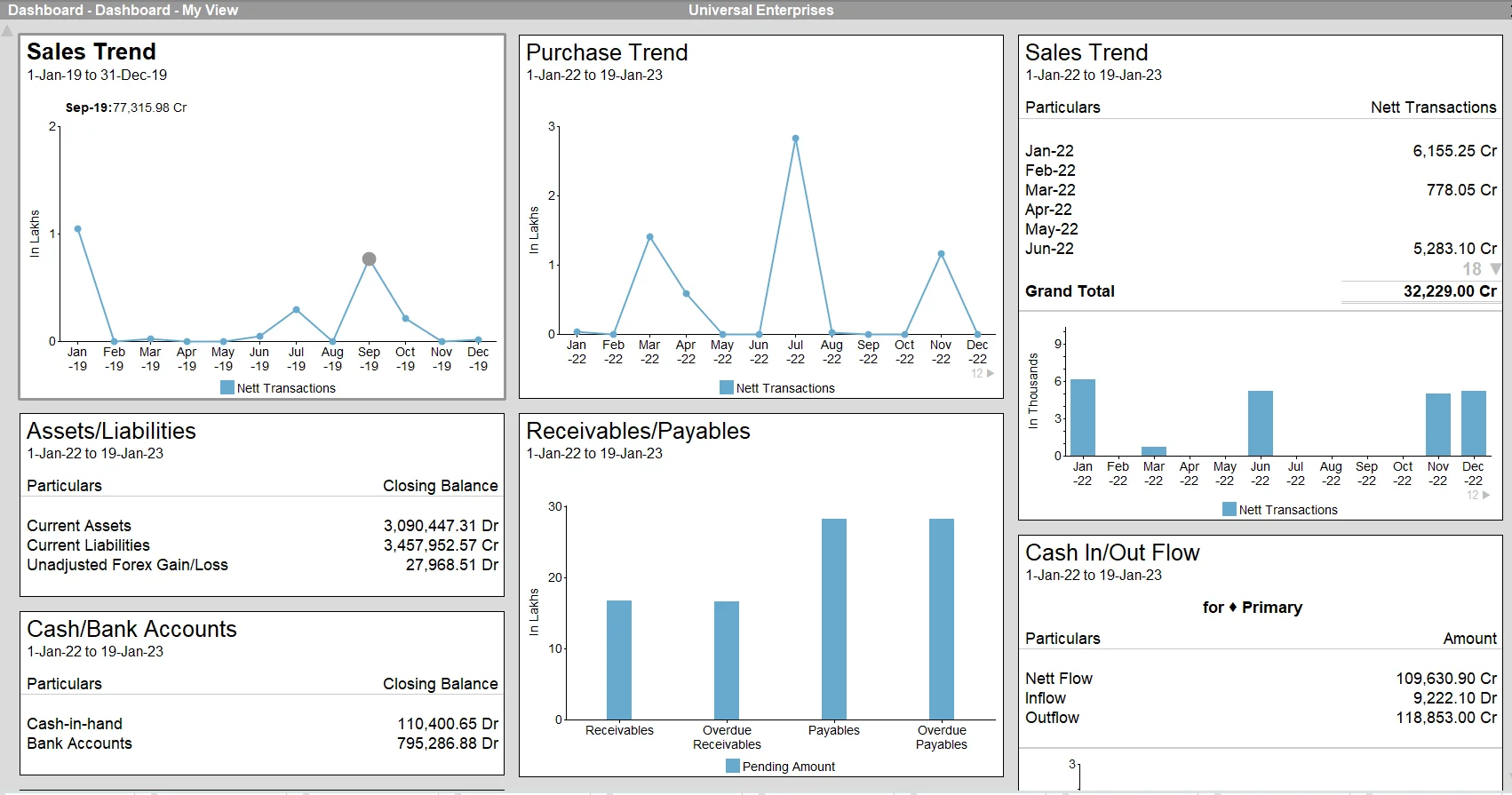The height and width of the screenshot is (795, 1512).
Task: Select the Jan-22 row in Sales Trend table
Action: [x=1261, y=151]
